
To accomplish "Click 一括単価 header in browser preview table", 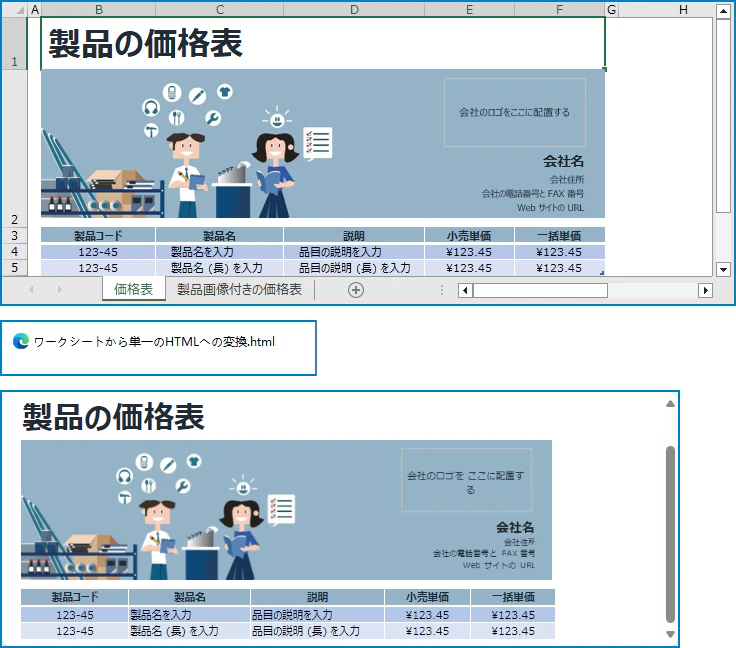I will [x=513, y=597].
